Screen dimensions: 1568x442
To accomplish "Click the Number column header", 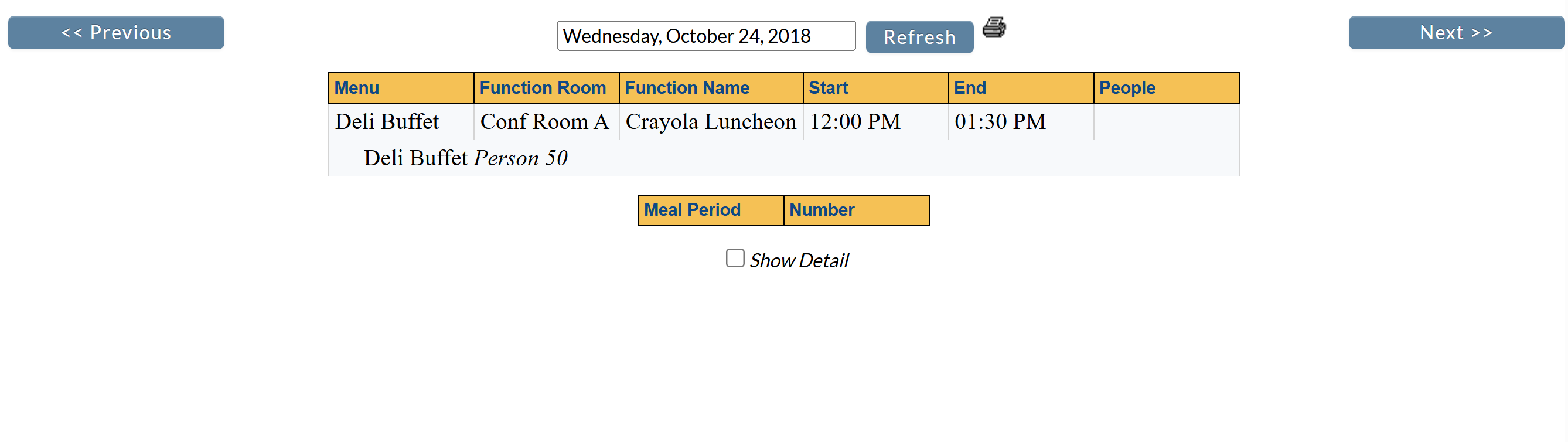I will 822,210.
